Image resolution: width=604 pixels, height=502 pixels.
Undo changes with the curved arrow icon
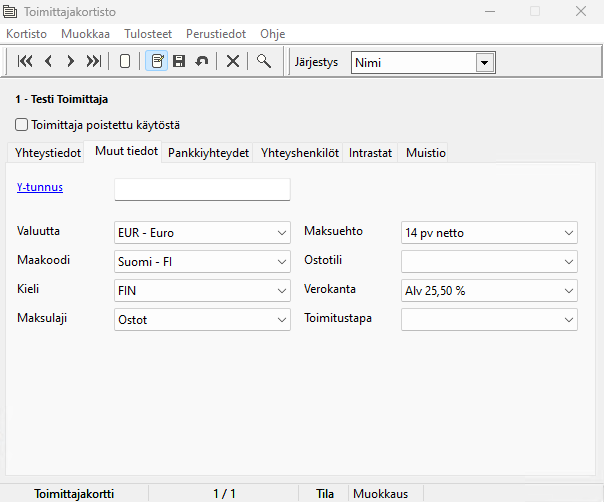pos(201,61)
